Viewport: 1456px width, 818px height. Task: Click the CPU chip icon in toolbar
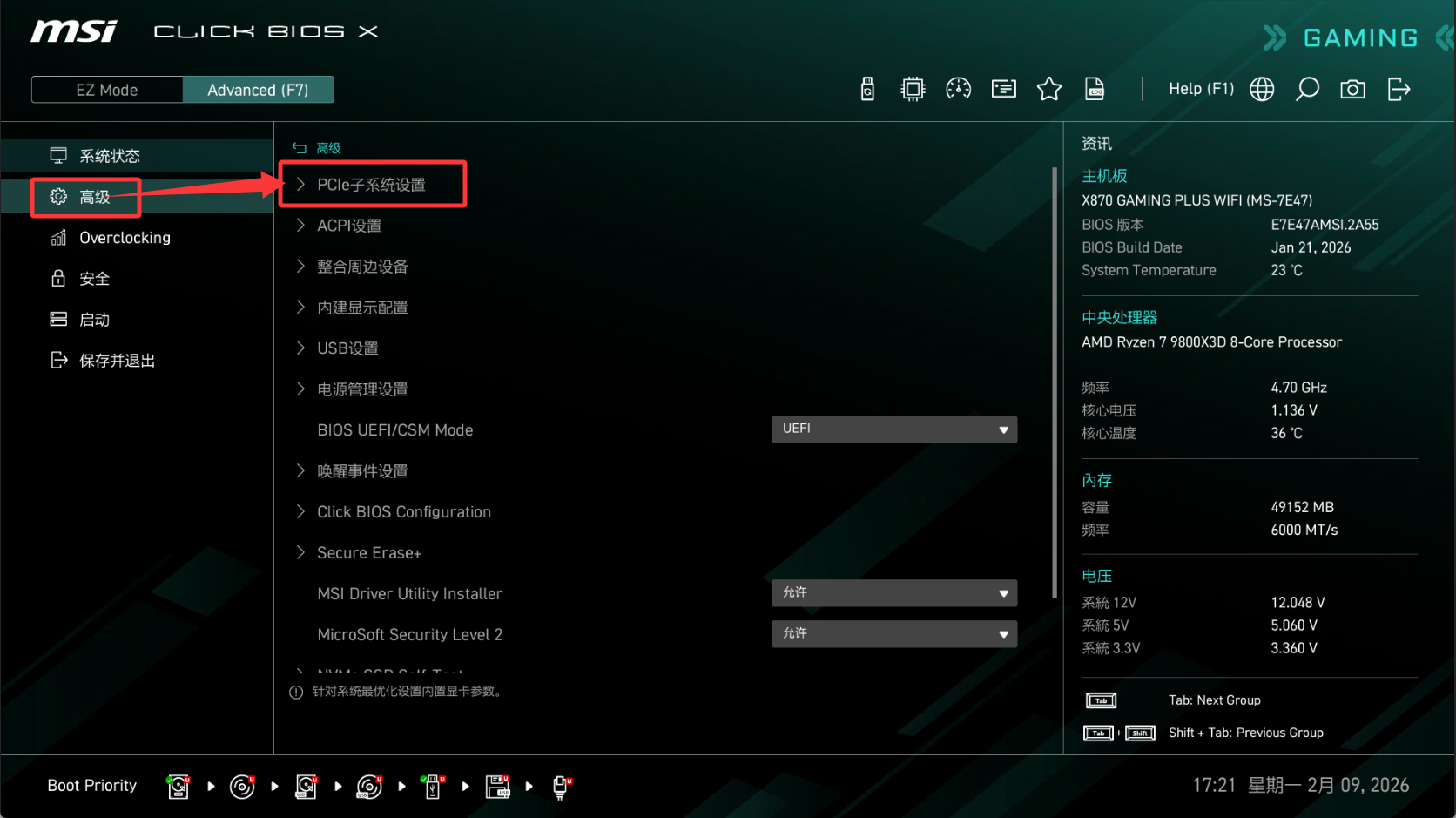pyautogui.click(x=913, y=89)
